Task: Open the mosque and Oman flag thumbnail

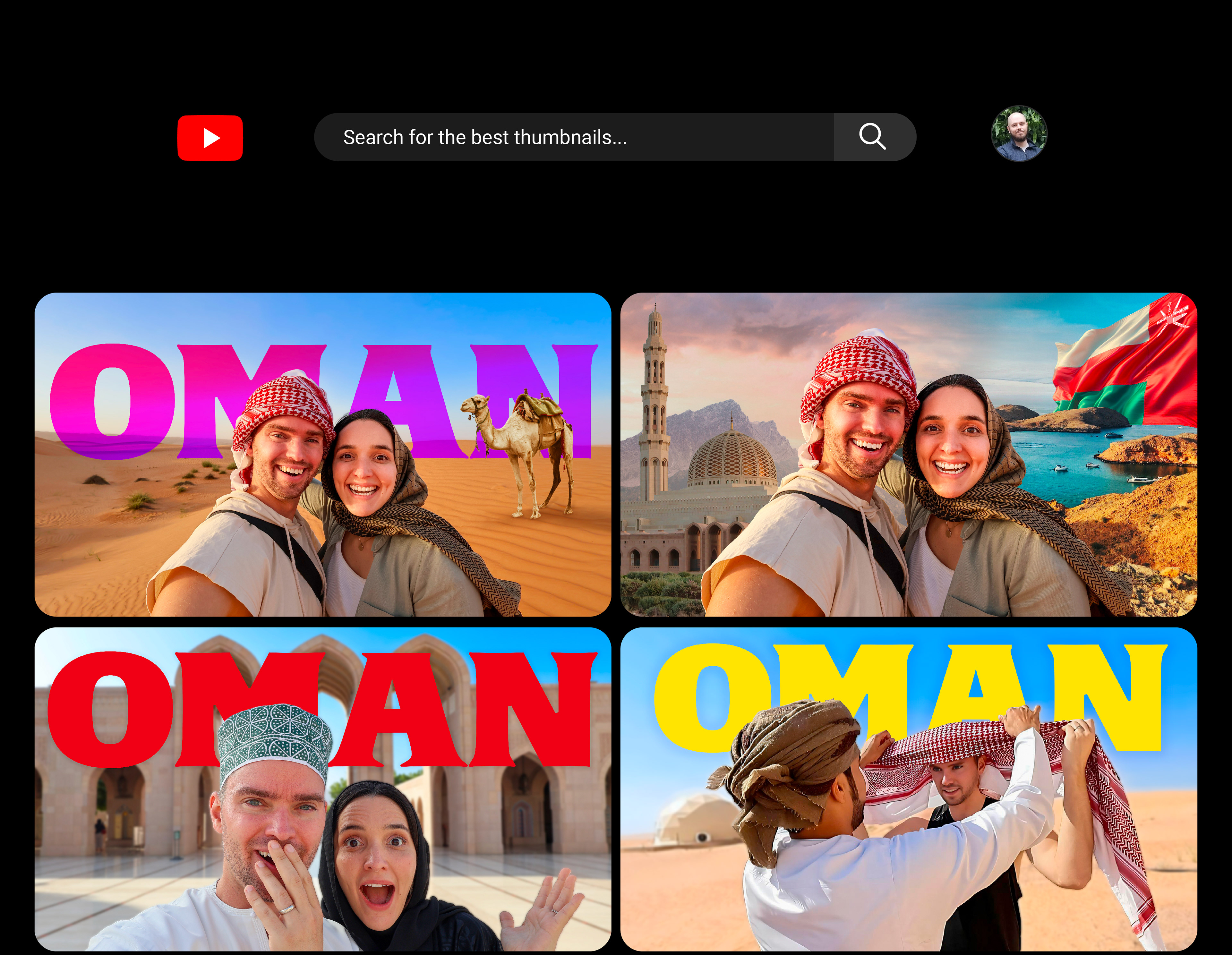Action: [909, 454]
